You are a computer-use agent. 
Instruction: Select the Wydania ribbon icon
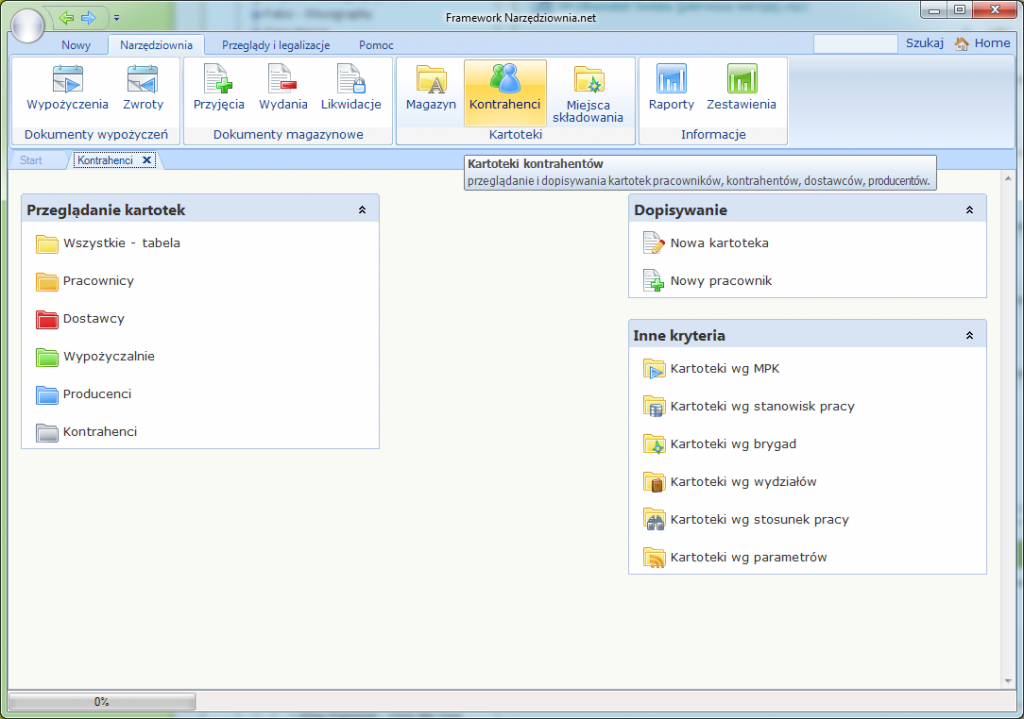tap(283, 88)
